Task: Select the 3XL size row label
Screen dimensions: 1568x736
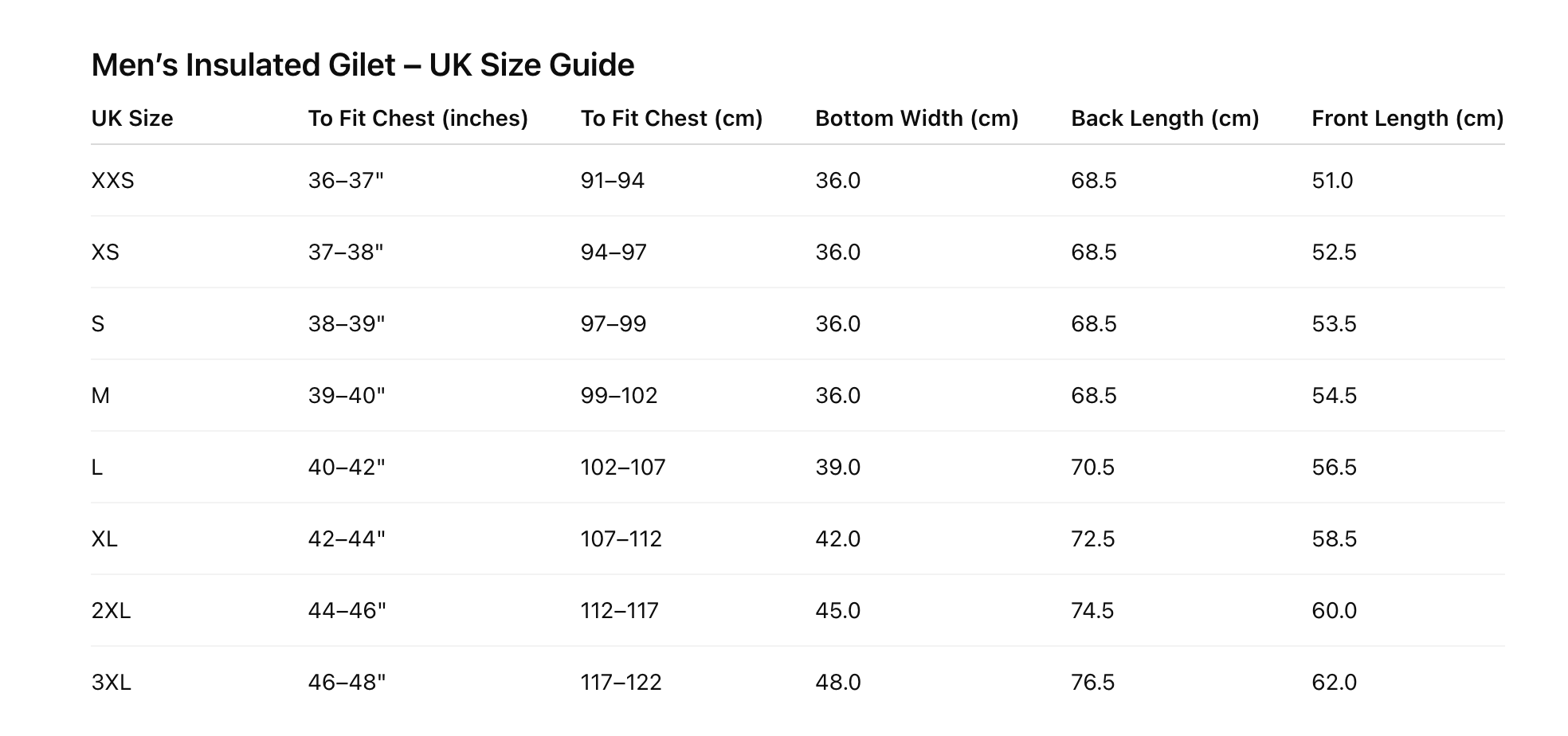Action: [x=111, y=683]
